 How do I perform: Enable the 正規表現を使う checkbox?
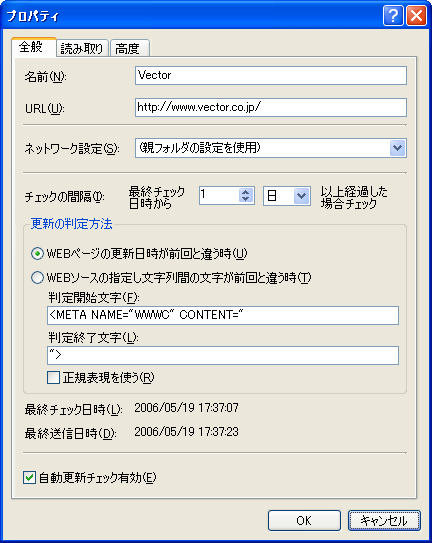pyautogui.click(x=53, y=377)
